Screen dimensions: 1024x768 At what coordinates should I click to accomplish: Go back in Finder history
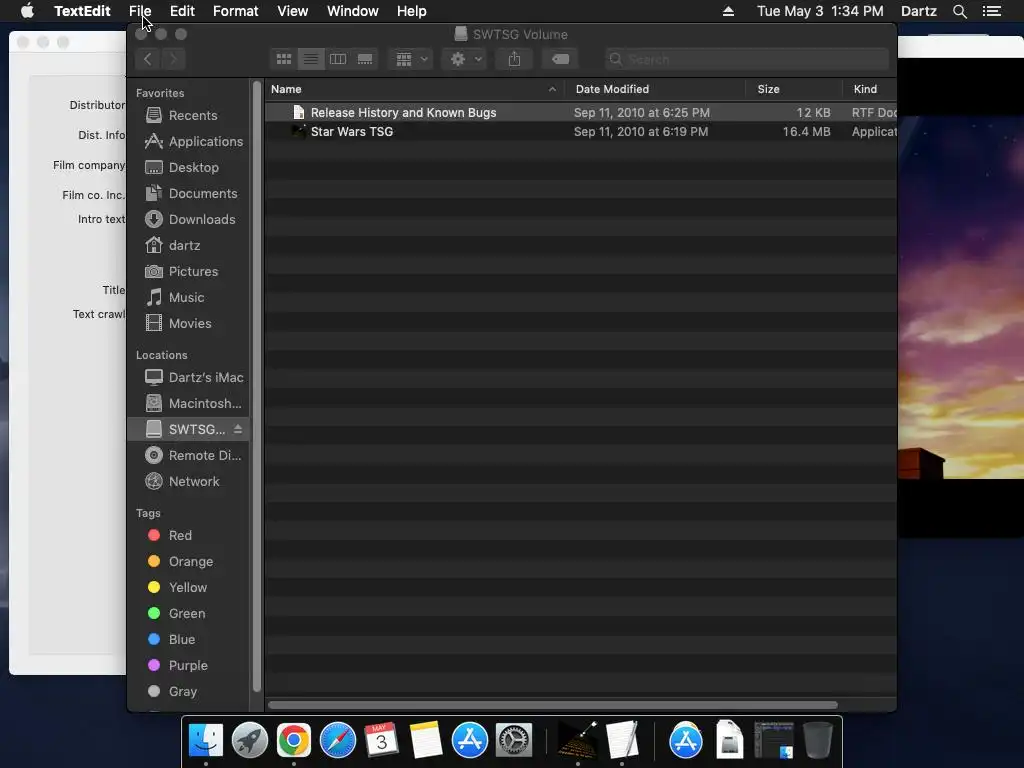click(x=148, y=59)
